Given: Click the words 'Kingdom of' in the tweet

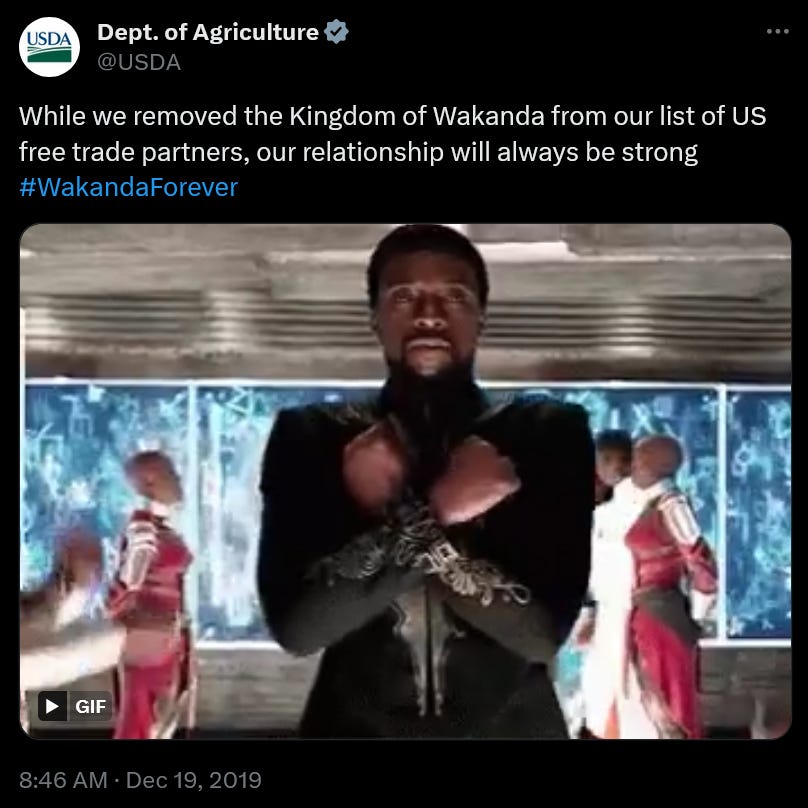Looking at the screenshot, I should 357,116.
